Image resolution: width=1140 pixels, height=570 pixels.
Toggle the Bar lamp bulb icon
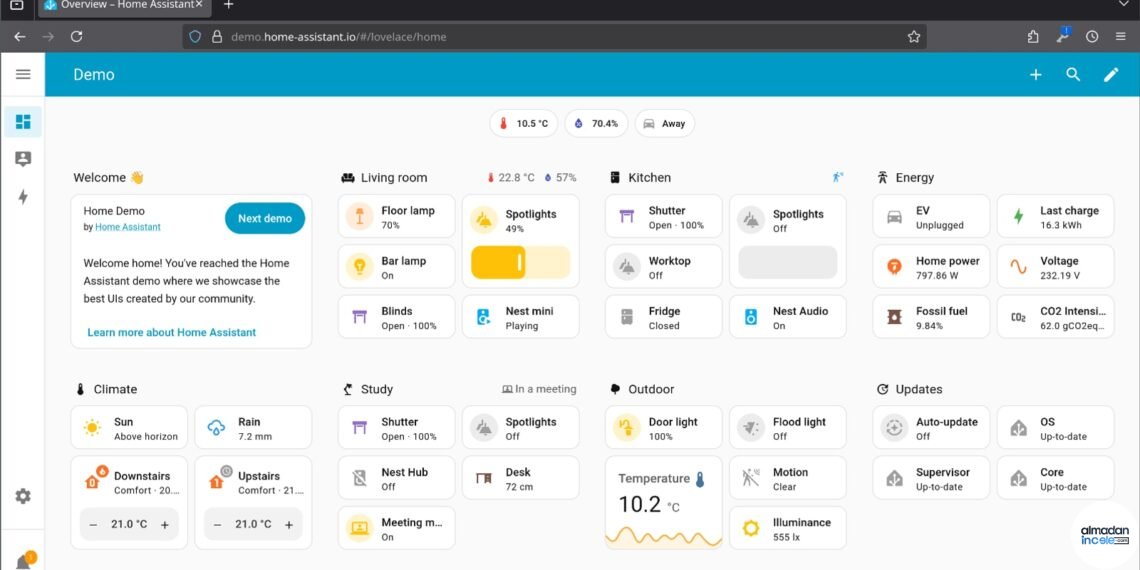tap(359, 267)
